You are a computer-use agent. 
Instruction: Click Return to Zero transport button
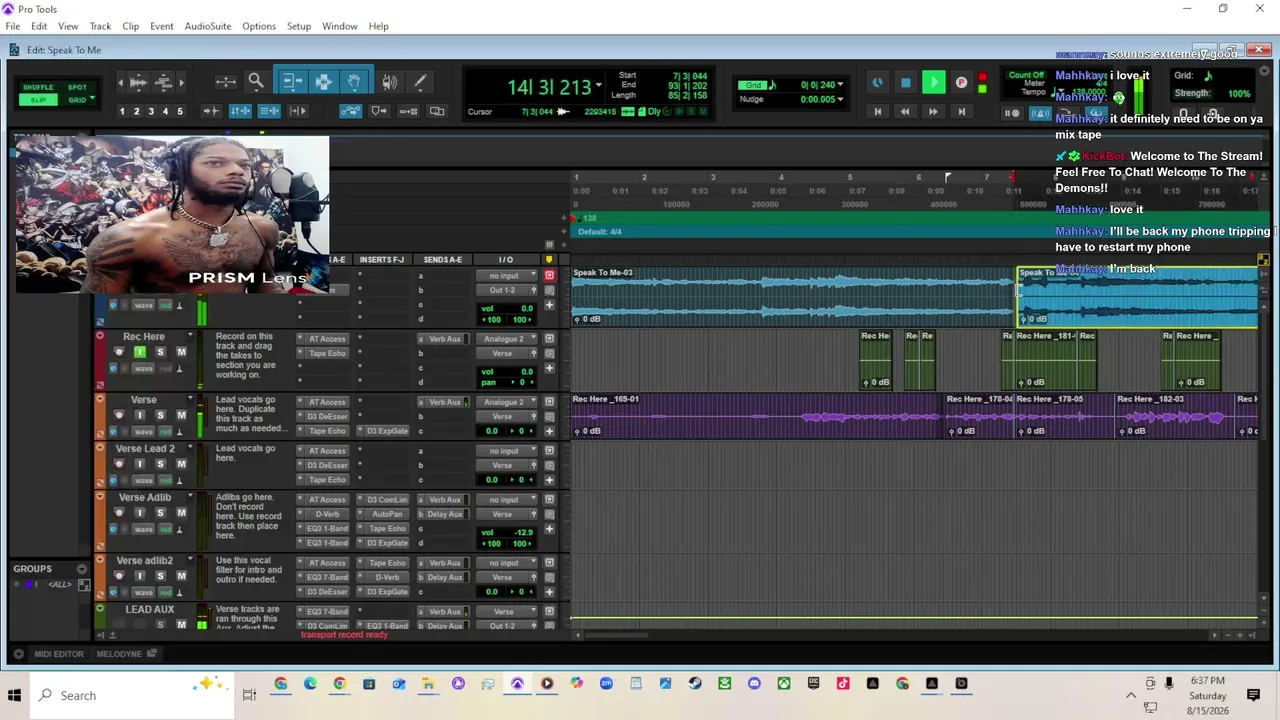[878, 112]
